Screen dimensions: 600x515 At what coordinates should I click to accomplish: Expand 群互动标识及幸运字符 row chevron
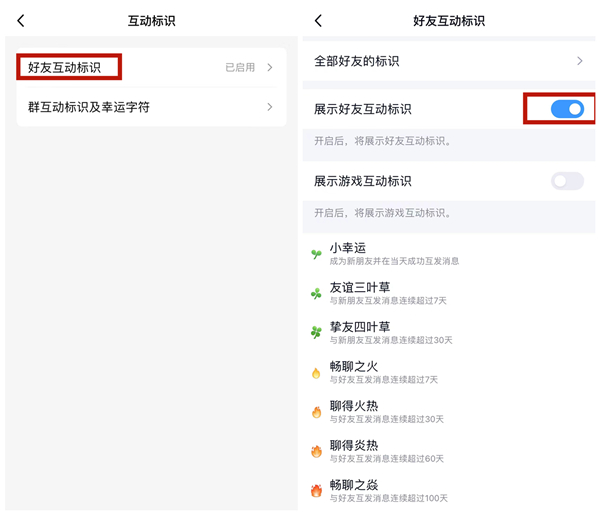(x=269, y=107)
